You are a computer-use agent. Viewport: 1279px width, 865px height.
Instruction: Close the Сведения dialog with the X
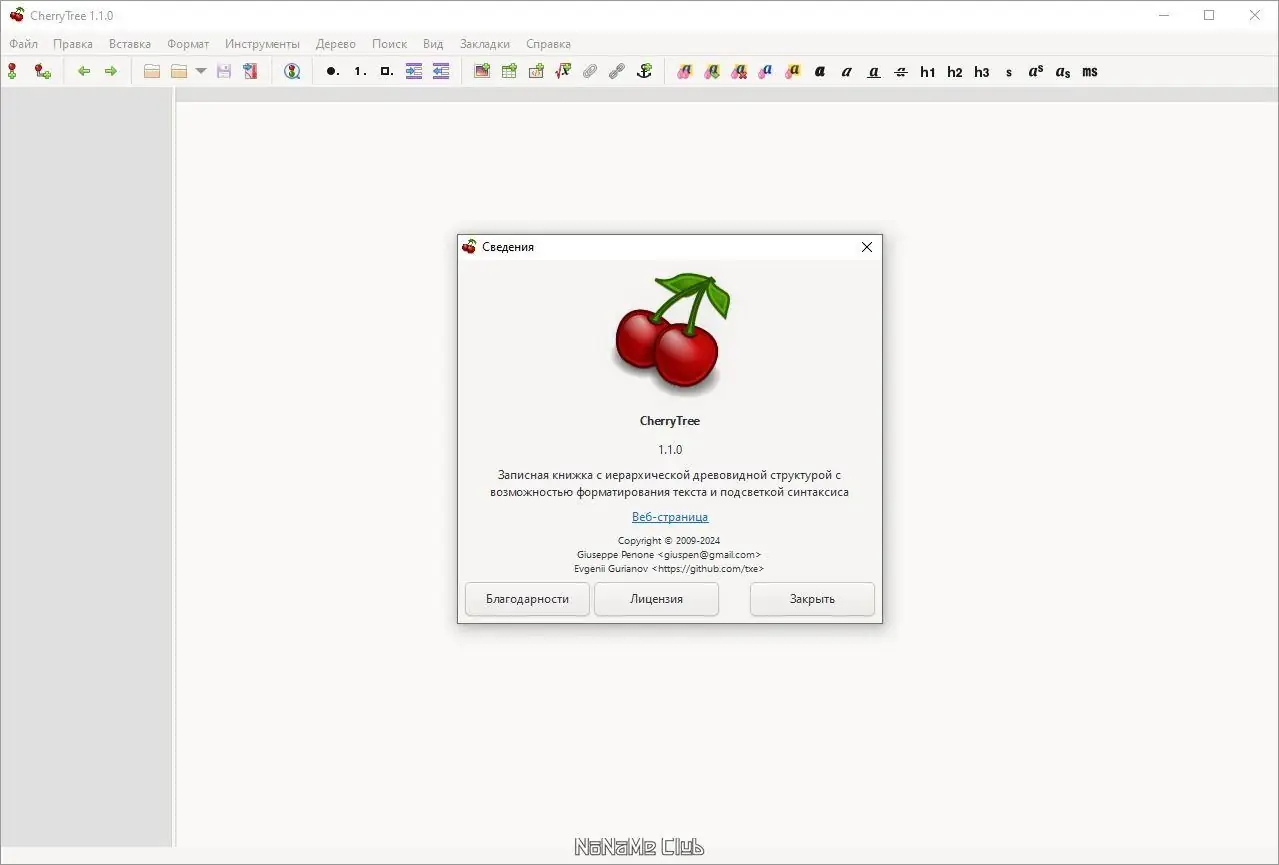tap(867, 247)
